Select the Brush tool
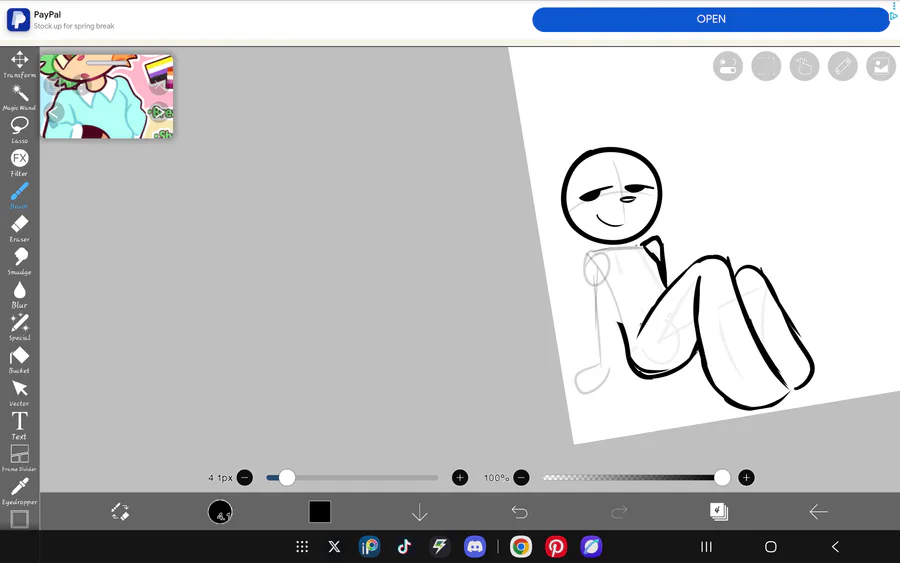900x563 pixels. coord(20,196)
